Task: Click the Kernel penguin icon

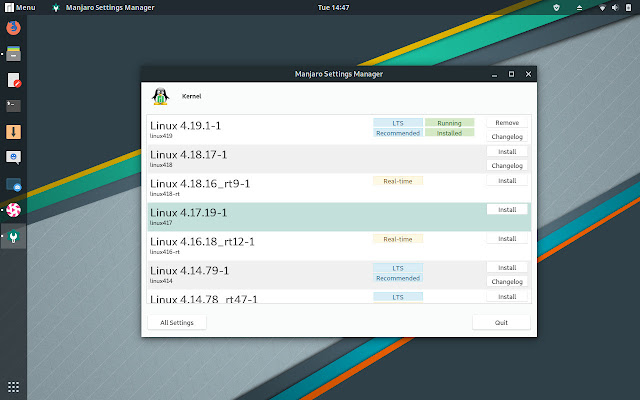Action: (160, 96)
